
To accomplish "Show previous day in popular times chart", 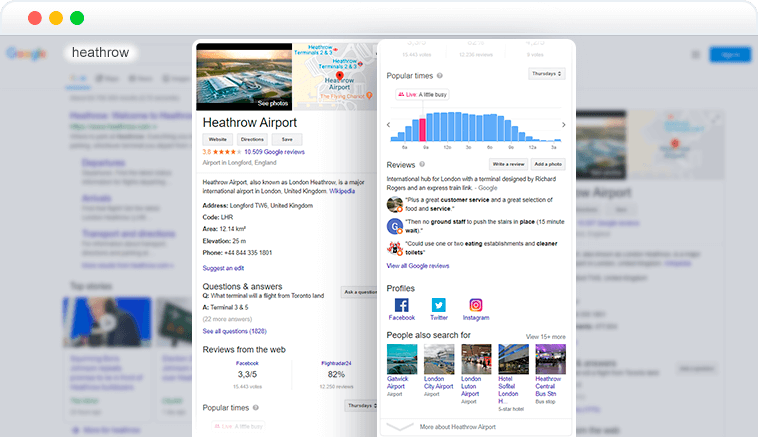I will 389,125.
